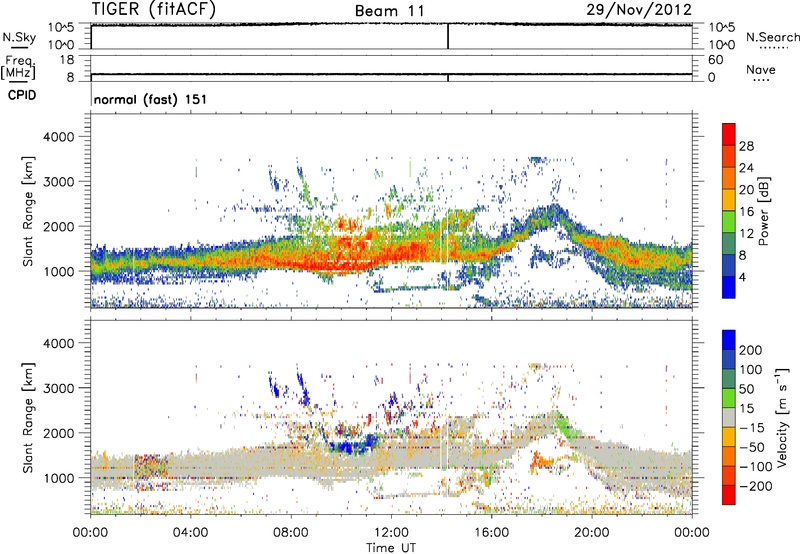Click the 15 label on velocity colorbar
The height and width of the screenshot is (554, 800).
pos(746,409)
